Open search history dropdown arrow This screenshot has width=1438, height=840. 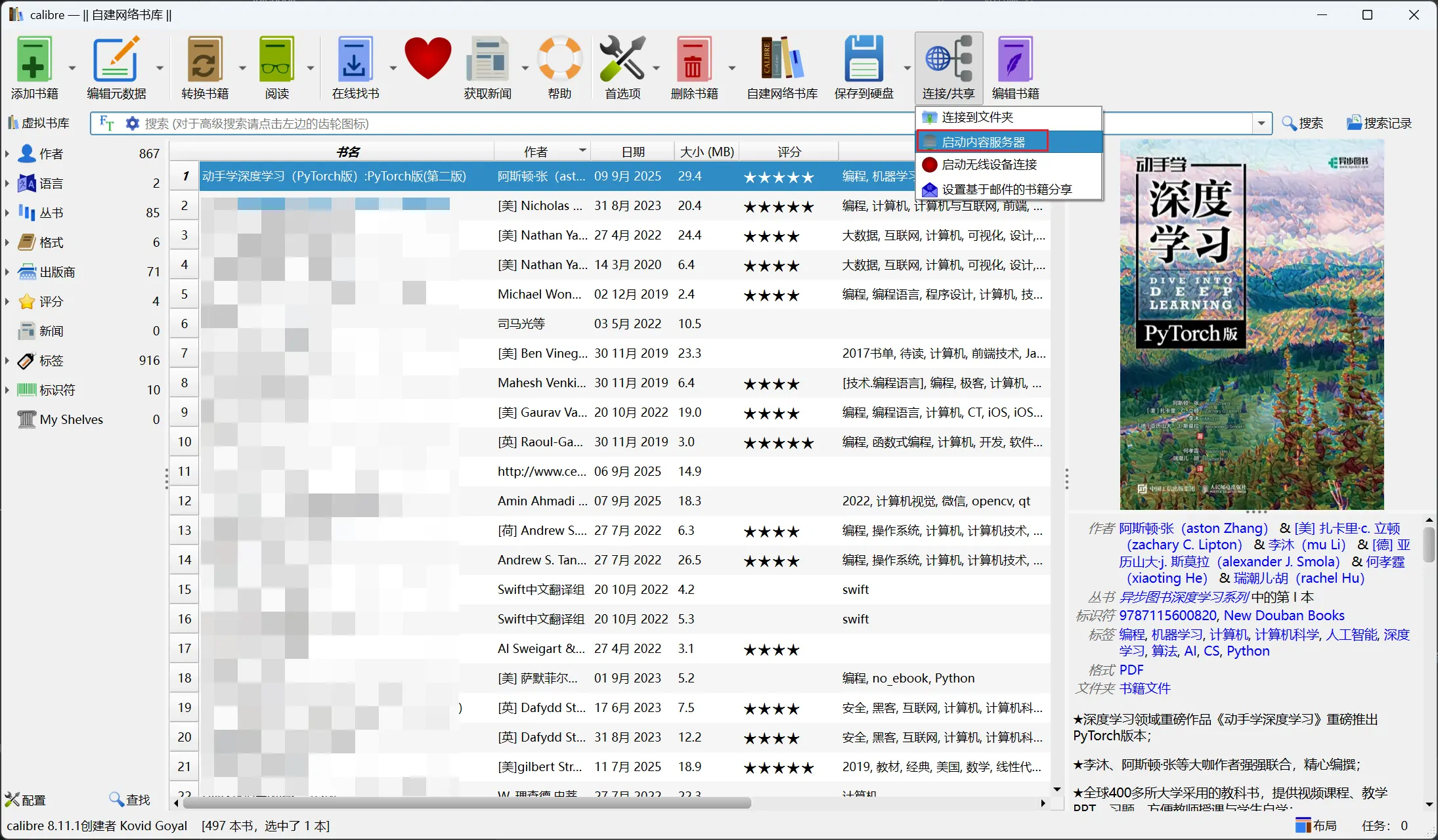point(1261,123)
